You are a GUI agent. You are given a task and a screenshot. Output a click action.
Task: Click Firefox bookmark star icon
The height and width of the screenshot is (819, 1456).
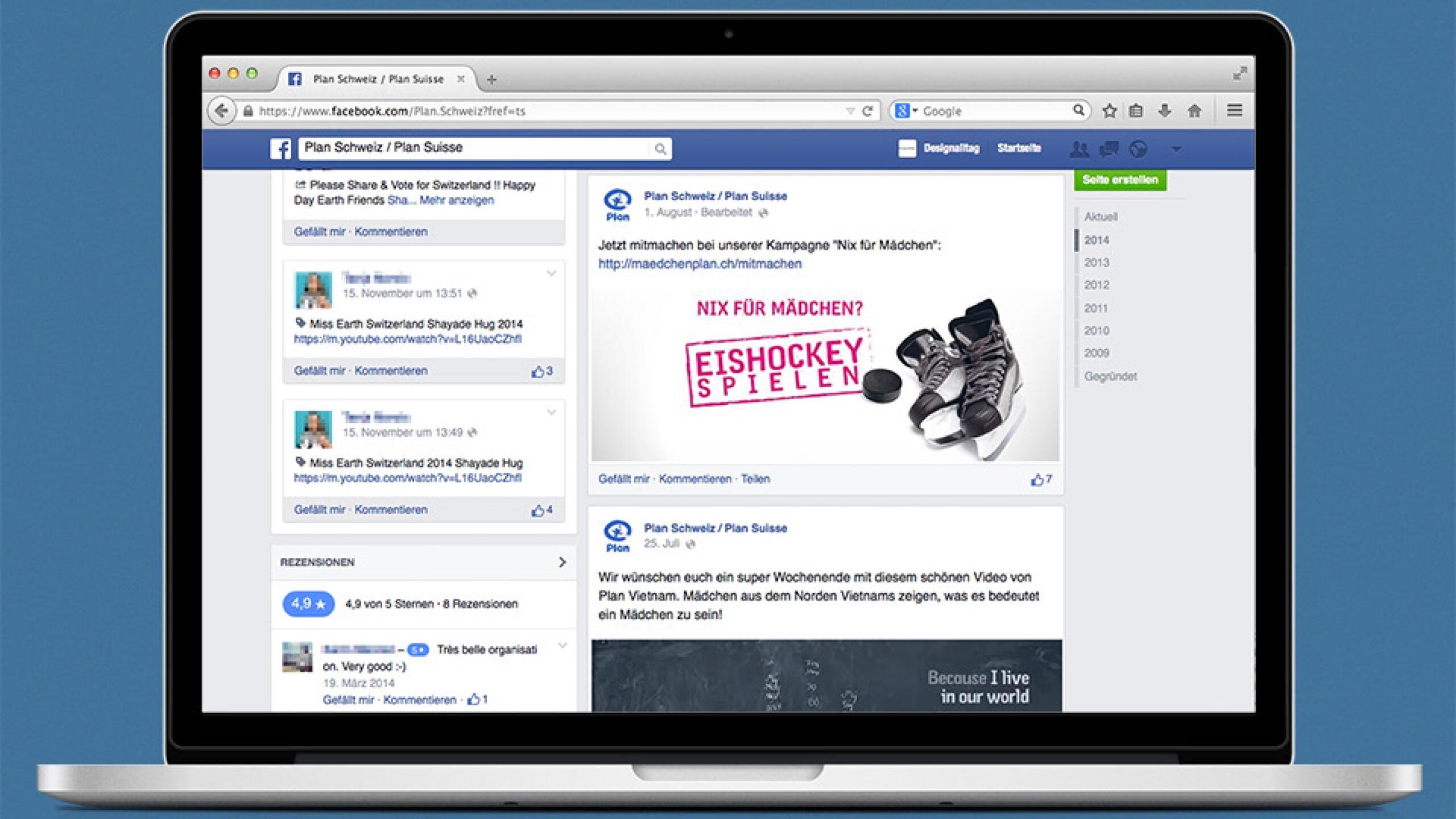(1109, 111)
